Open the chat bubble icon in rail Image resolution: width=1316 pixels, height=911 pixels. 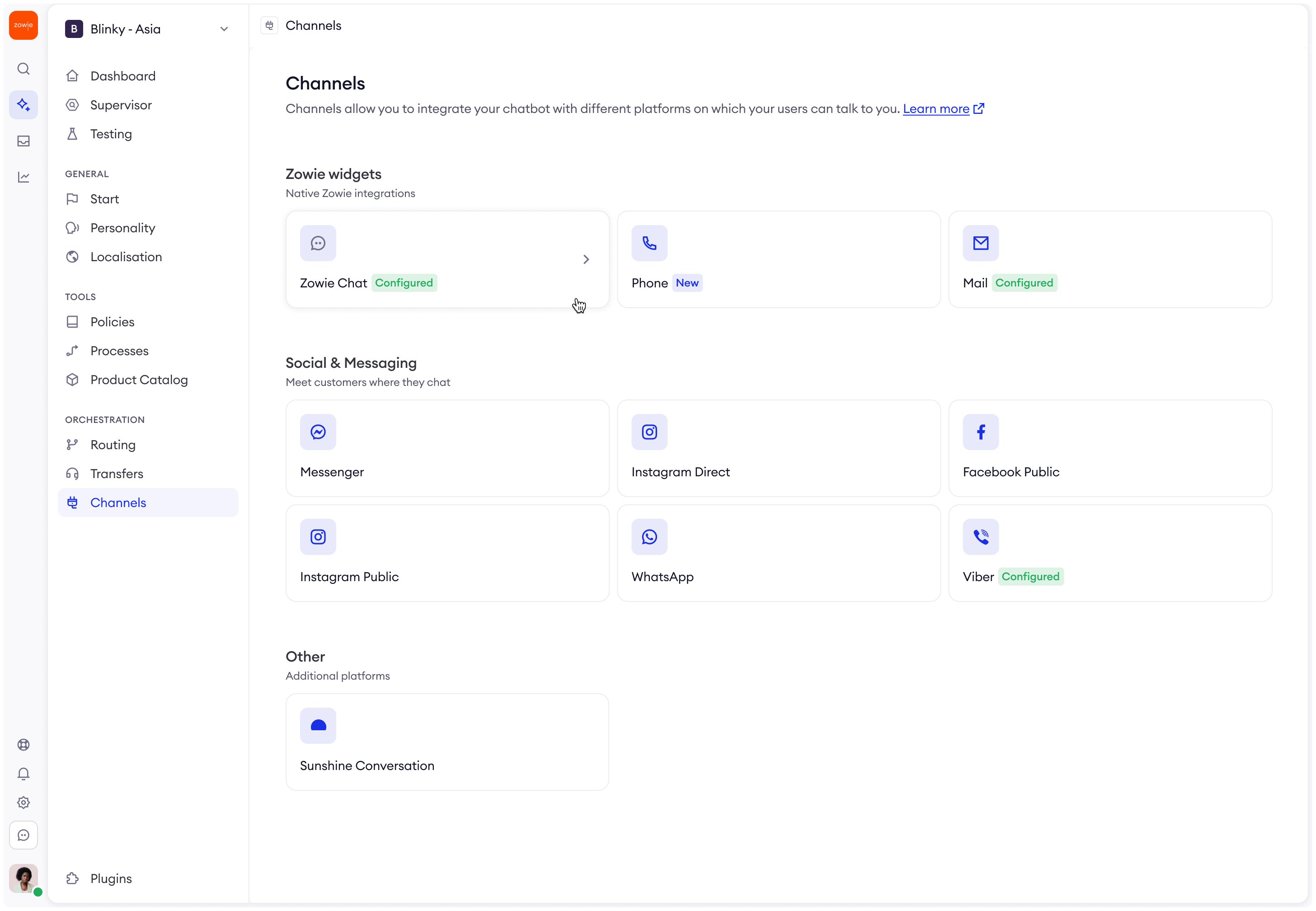click(23, 836)
